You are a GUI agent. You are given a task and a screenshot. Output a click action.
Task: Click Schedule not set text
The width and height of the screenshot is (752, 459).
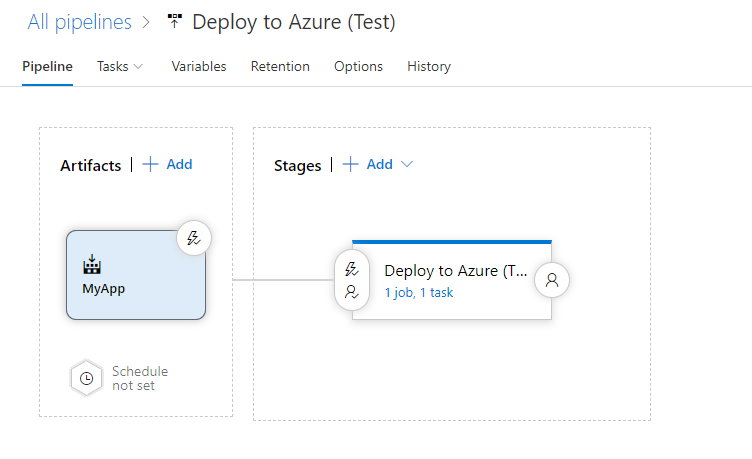point(139,378)
